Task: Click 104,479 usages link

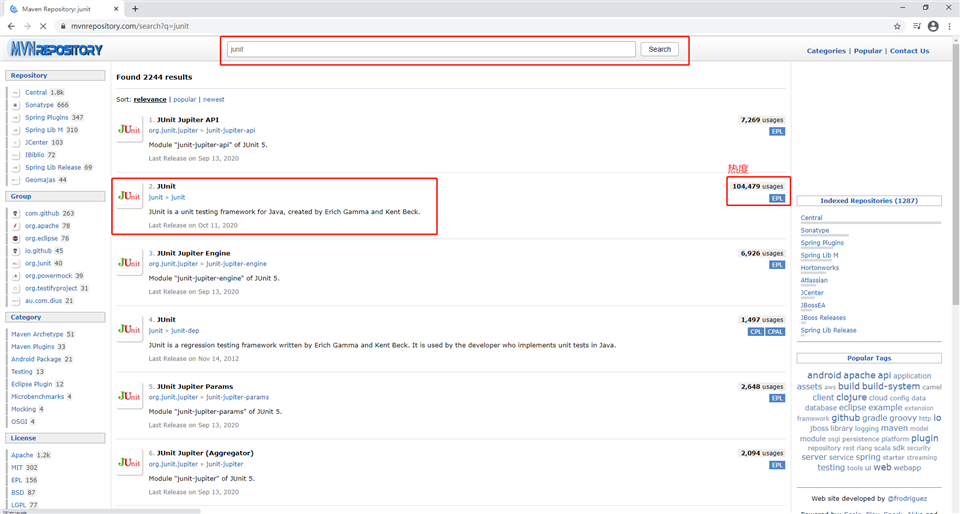Action: (757, 187)
